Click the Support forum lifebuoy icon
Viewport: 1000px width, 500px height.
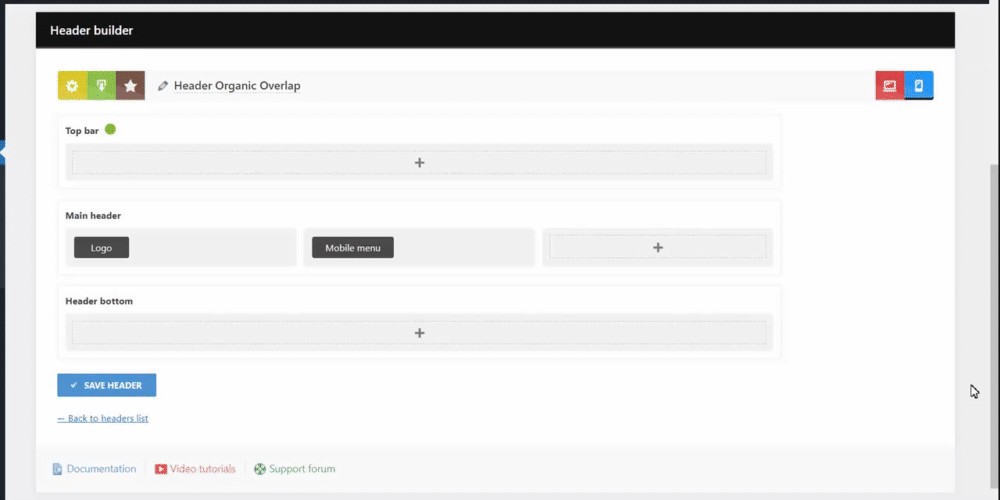260,469
